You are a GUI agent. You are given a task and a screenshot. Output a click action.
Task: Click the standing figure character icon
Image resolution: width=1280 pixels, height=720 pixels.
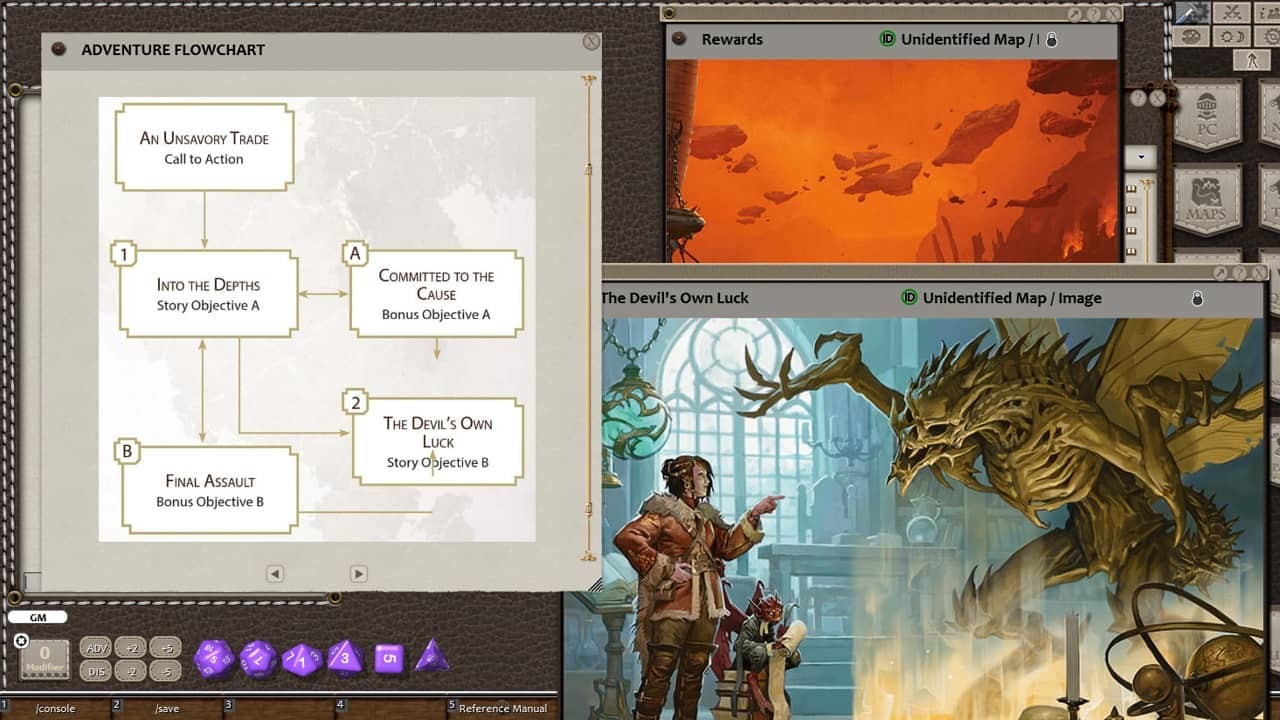(x=1251, y=60)
